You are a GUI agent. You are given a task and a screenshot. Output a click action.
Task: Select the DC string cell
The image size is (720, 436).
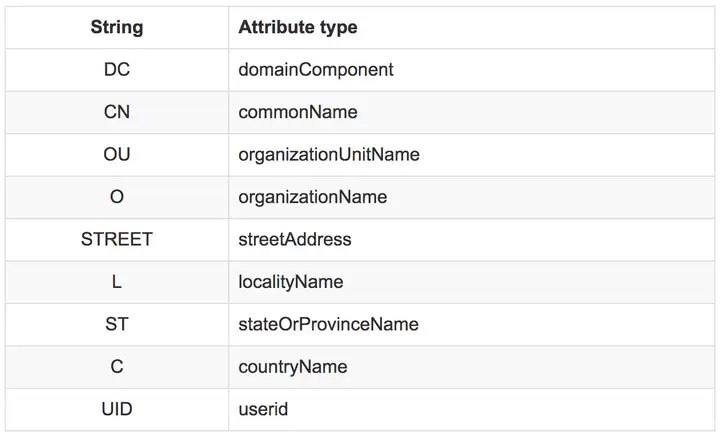pos(117,70)
